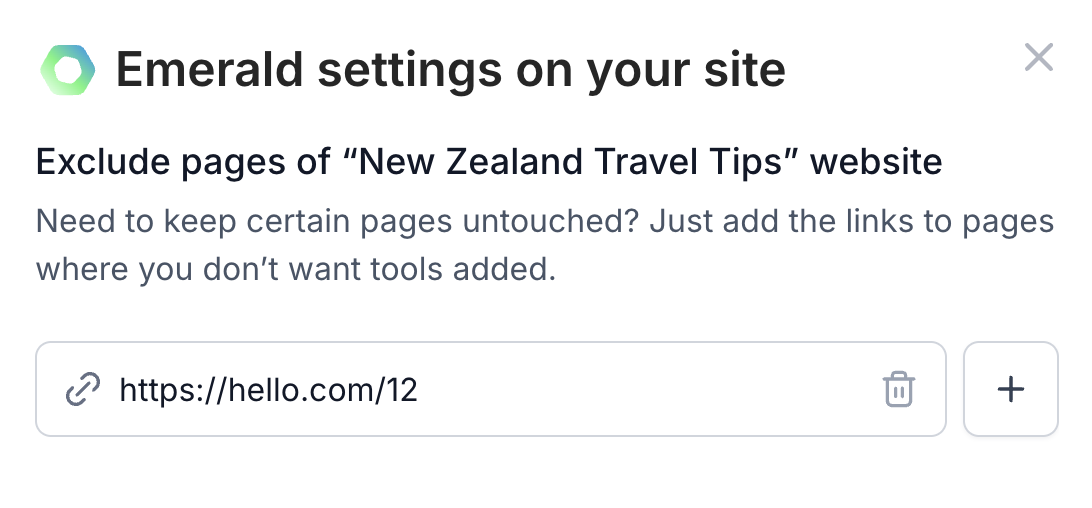Close the Emerald settings dialog
Viewport: 1092px width, 508px height.
pyautogui.click(x=1038, y=57)
